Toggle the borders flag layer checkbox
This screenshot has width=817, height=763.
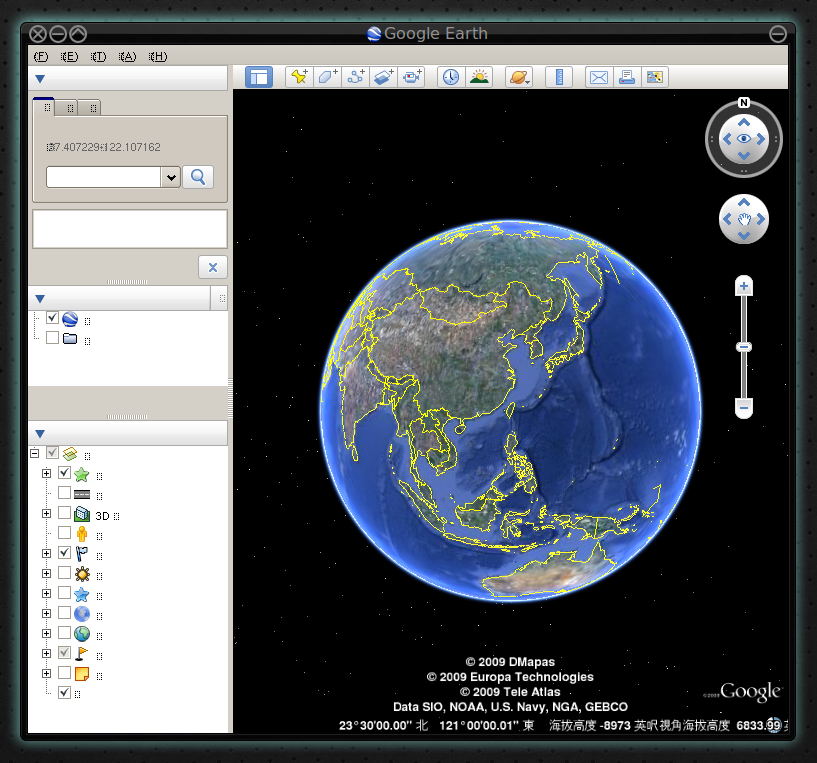(x=64, y=552)
